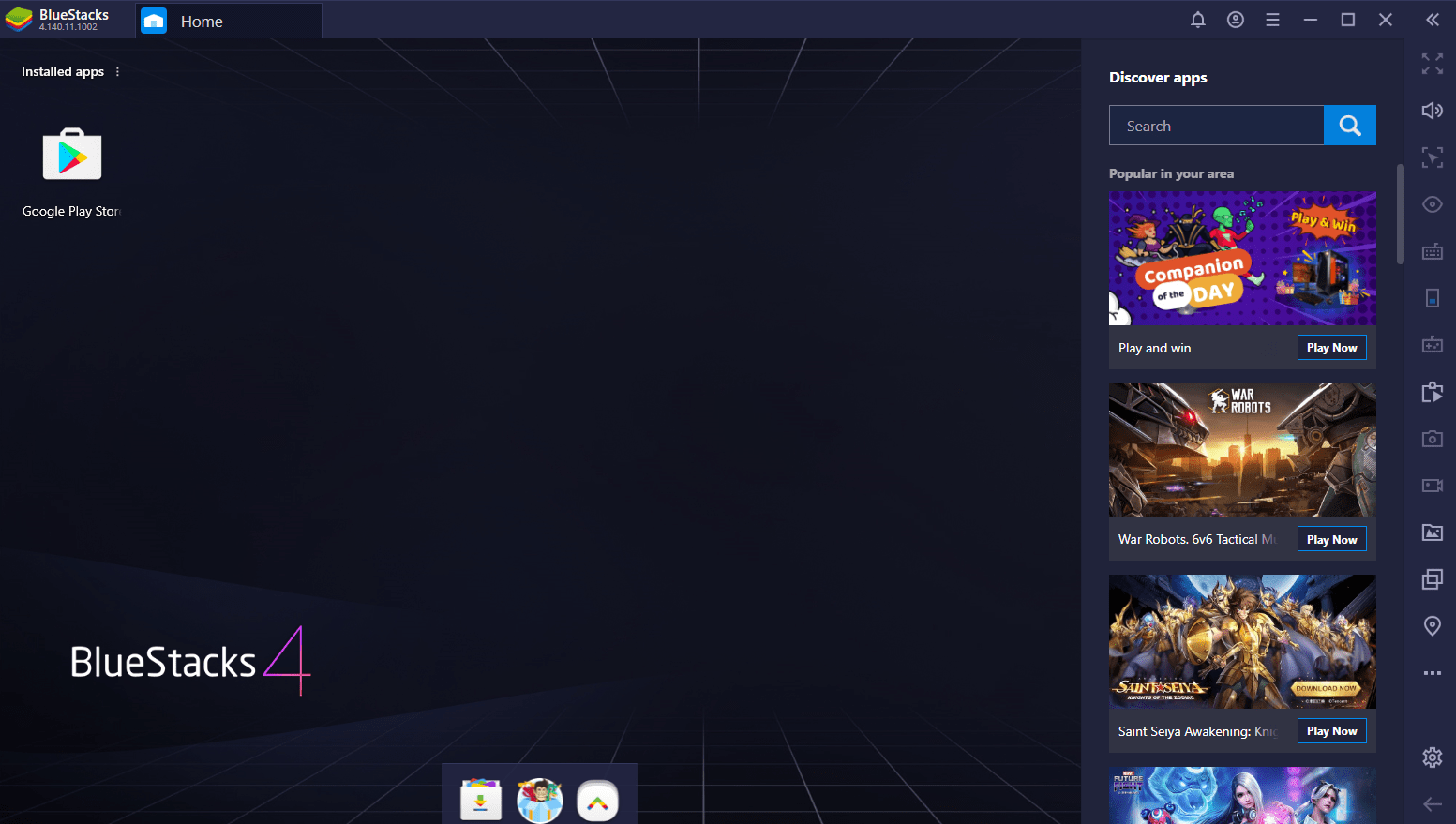Click Play Now for War Robots

1331,540
